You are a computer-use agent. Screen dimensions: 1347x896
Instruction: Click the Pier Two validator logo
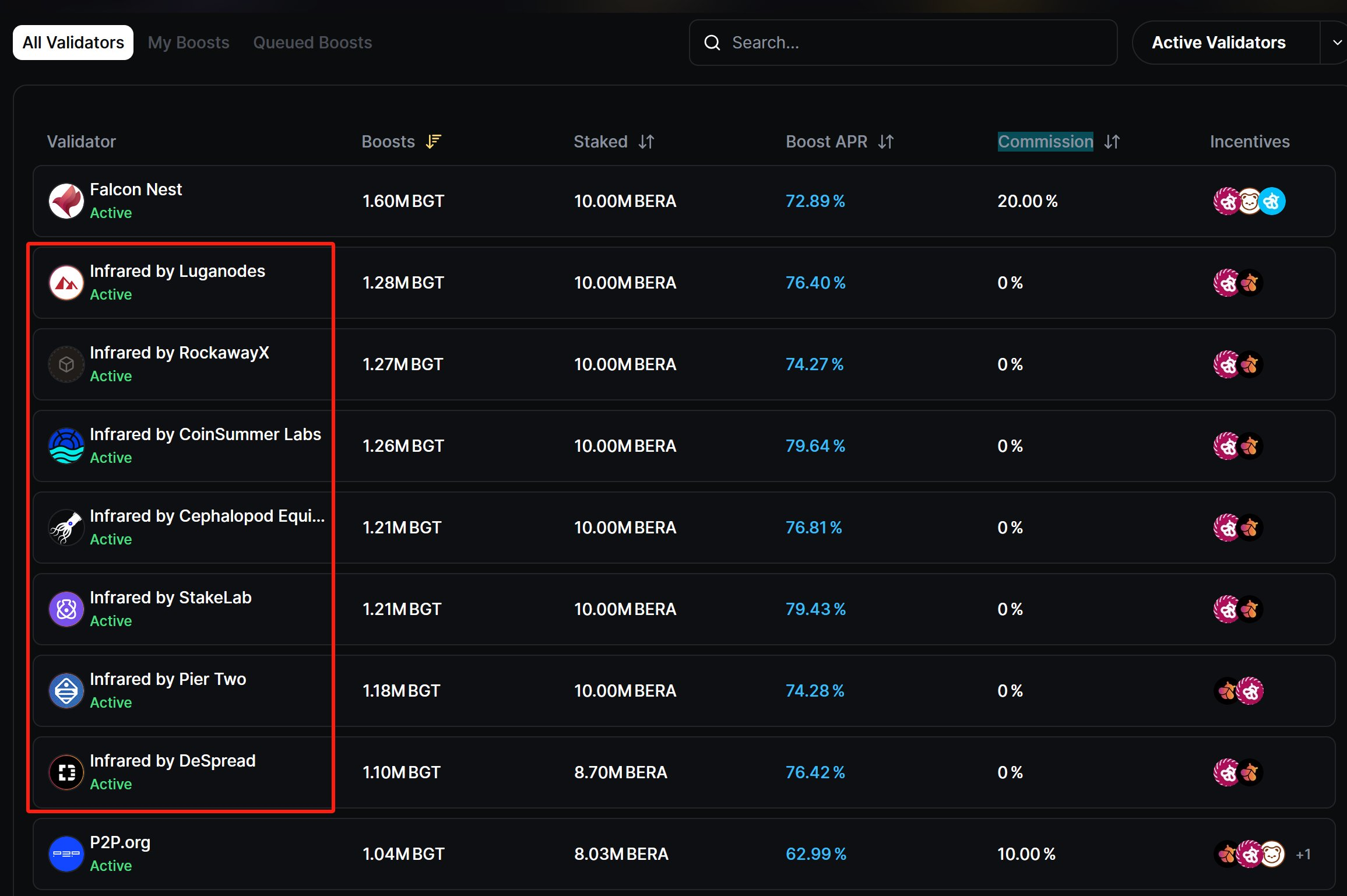click(66, 691)
